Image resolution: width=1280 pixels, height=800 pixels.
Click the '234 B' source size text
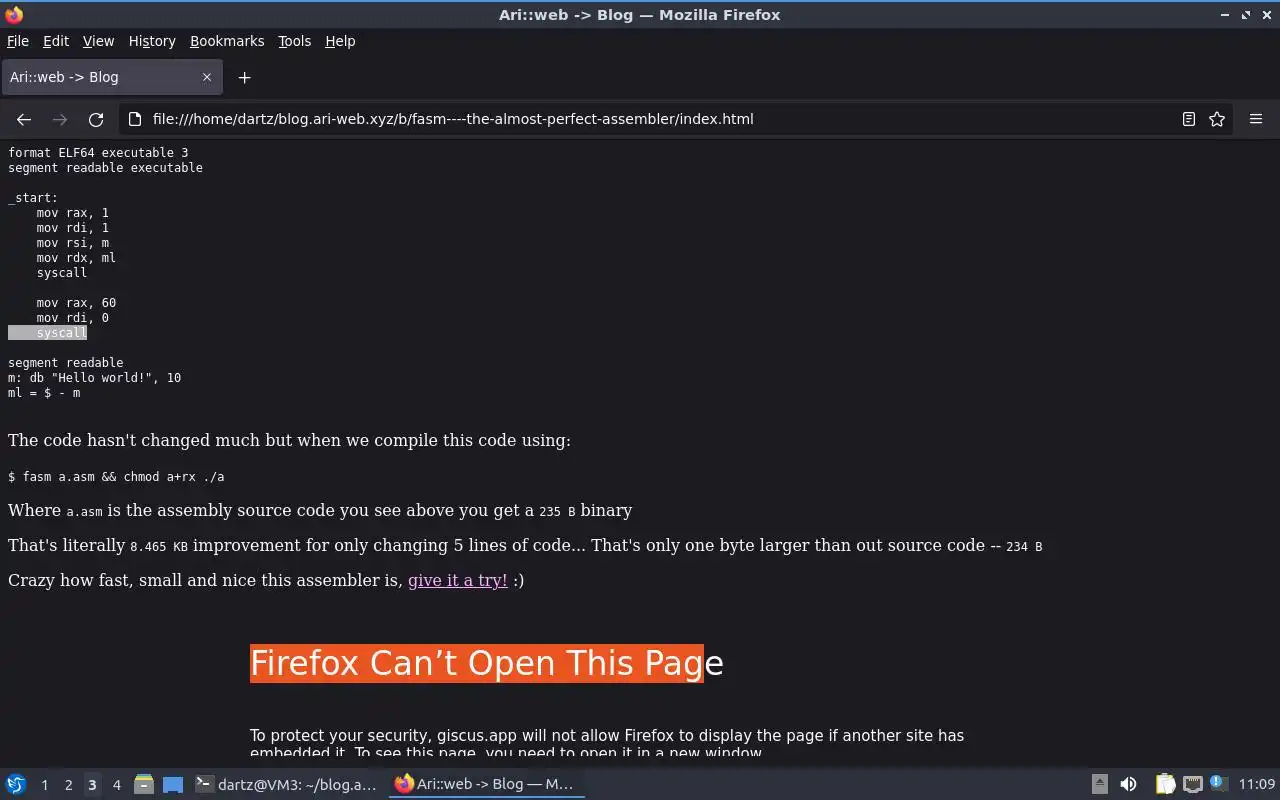click(x=1024, y=546)
